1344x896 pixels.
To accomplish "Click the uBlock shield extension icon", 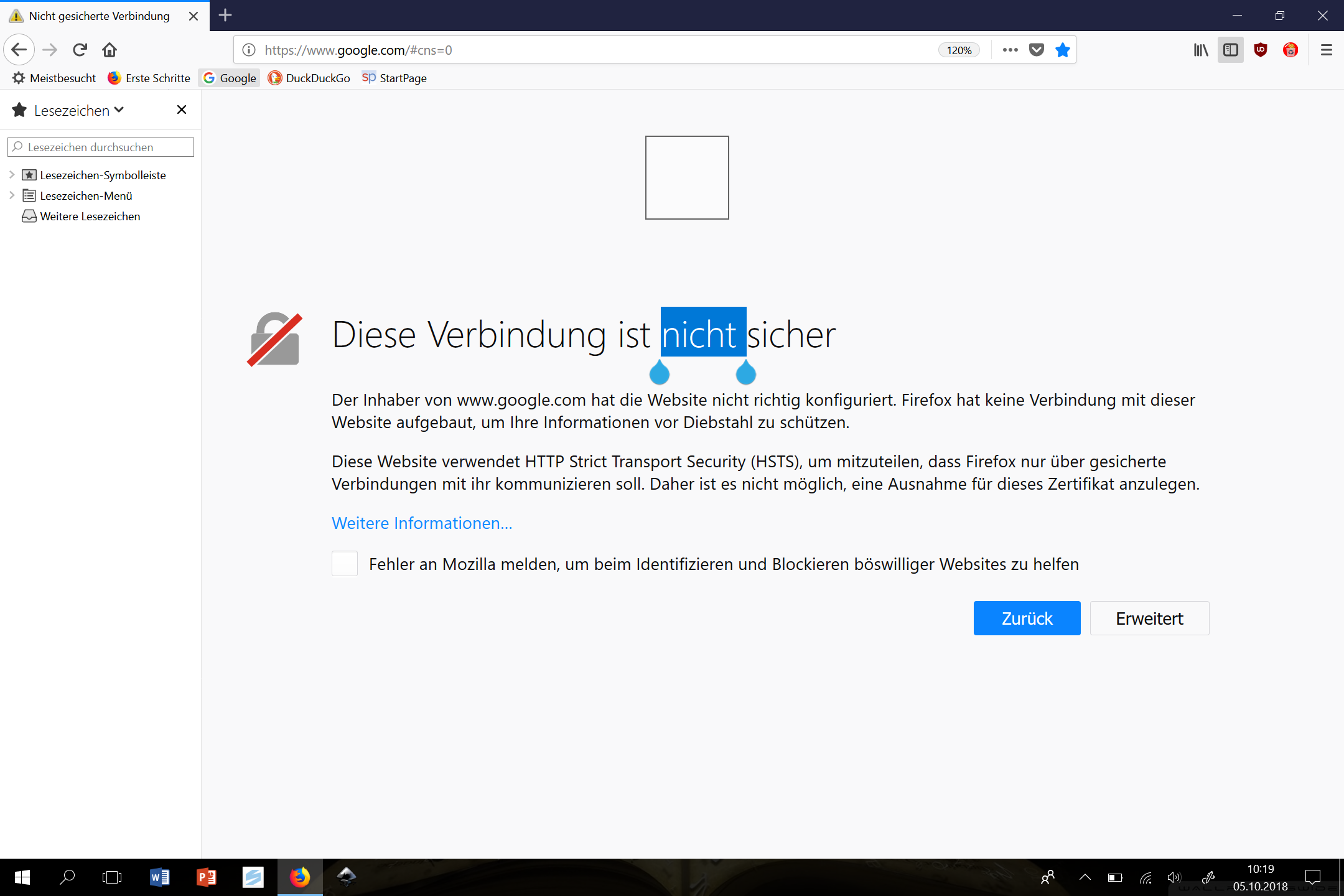I will [x=1261, y=50].
